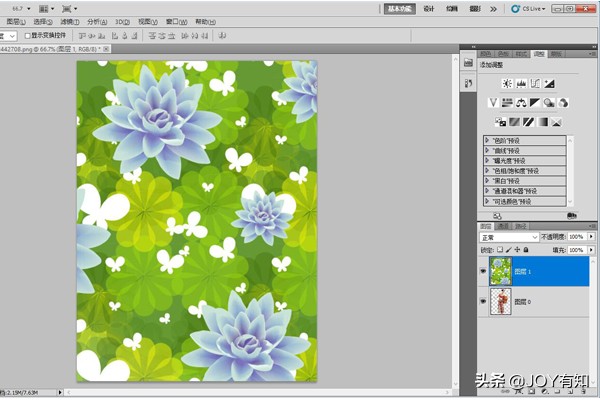Hide 图层 1 using its eye icon
The height and width of the screenshot is (400, 600).
(483, 271)
